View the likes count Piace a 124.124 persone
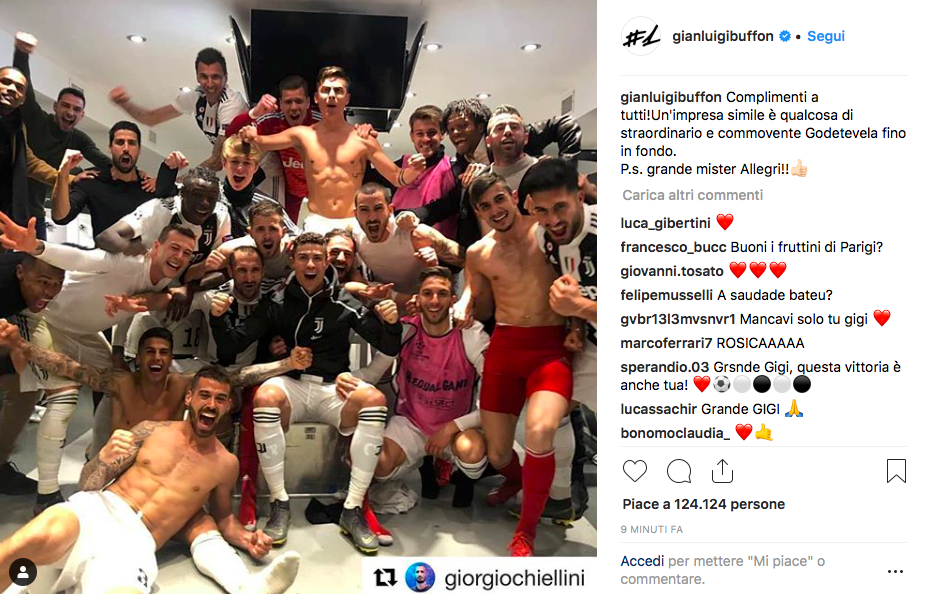 point(703,504)
